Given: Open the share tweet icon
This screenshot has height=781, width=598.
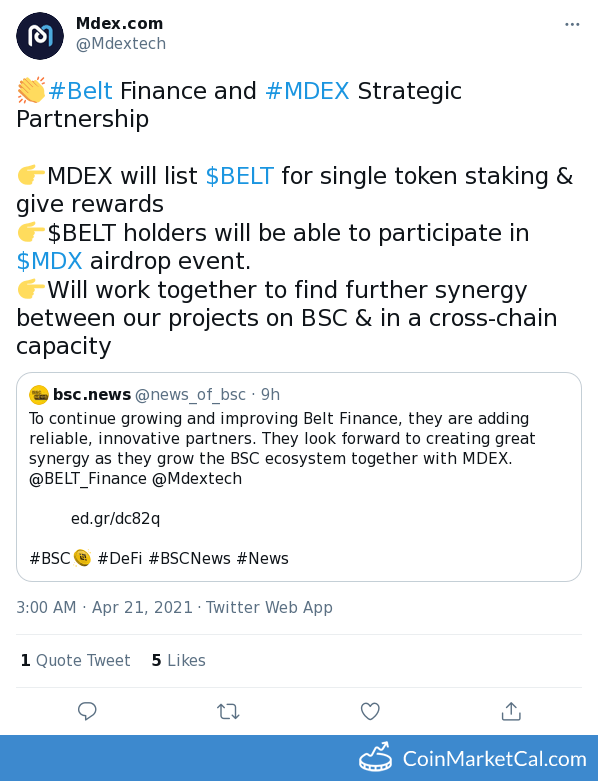Looking at the screenshot, I should click(x=511, y=711).
